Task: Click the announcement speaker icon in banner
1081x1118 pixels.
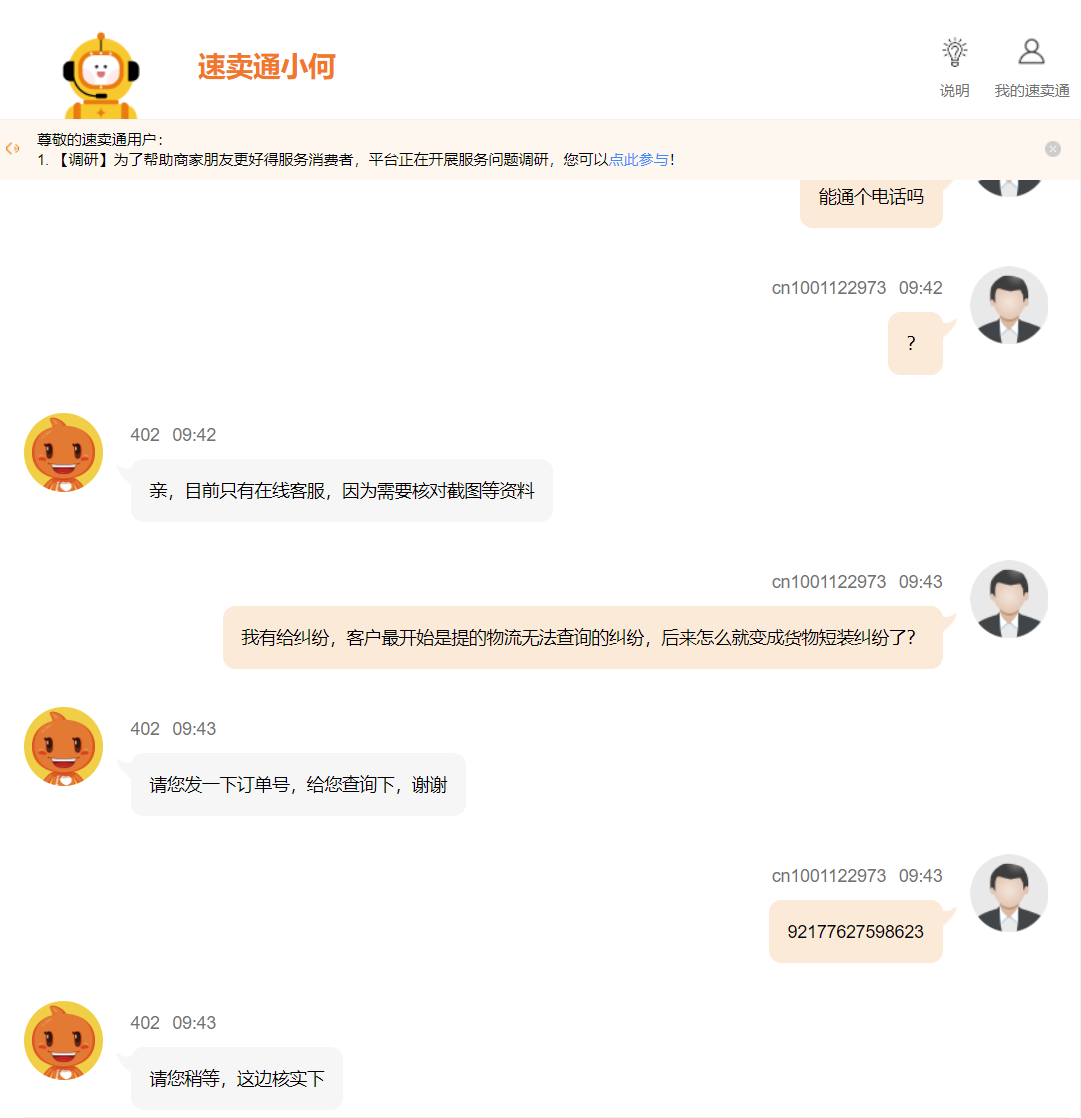Action: pyautogui.click(x=12, y=148)
